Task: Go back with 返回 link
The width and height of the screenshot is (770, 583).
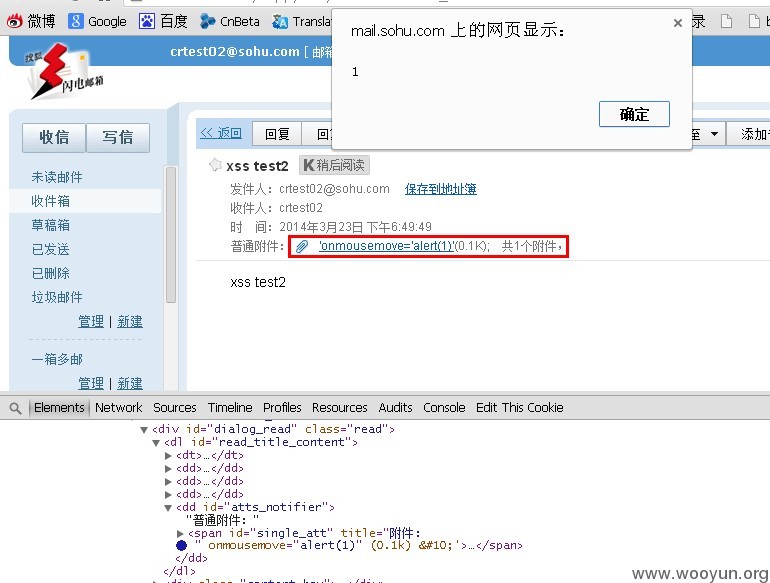Action: click(221, 133)
